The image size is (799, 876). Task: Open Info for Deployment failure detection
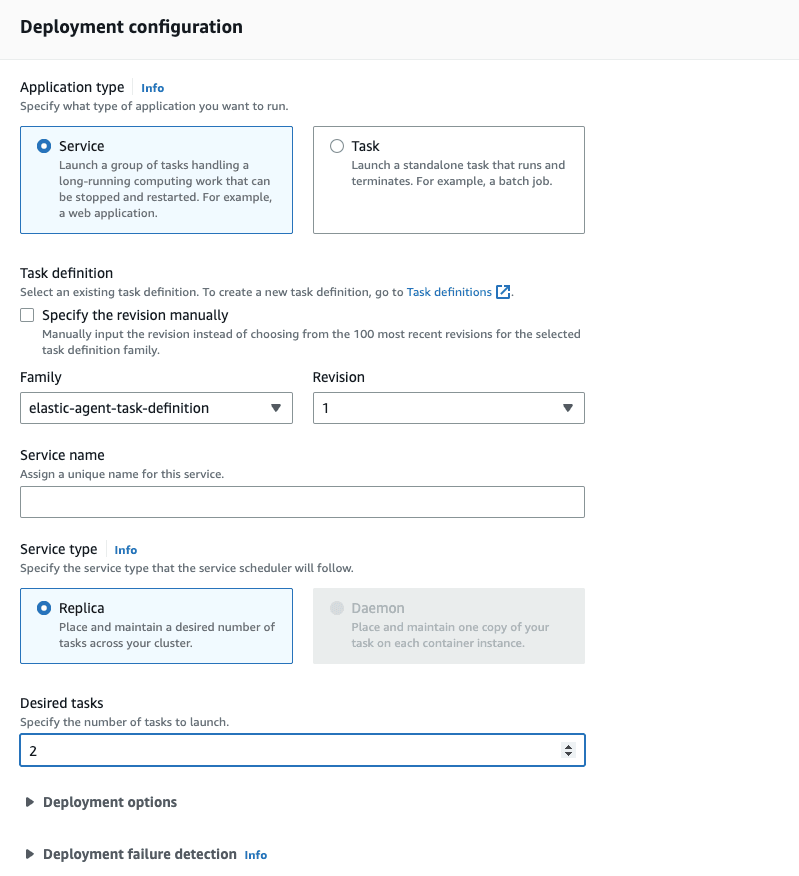pyautogui.click(x=256, y=855)
